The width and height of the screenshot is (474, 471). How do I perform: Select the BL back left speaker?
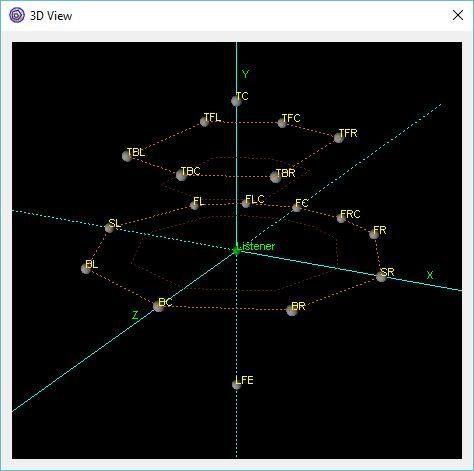tap(86, 269)
